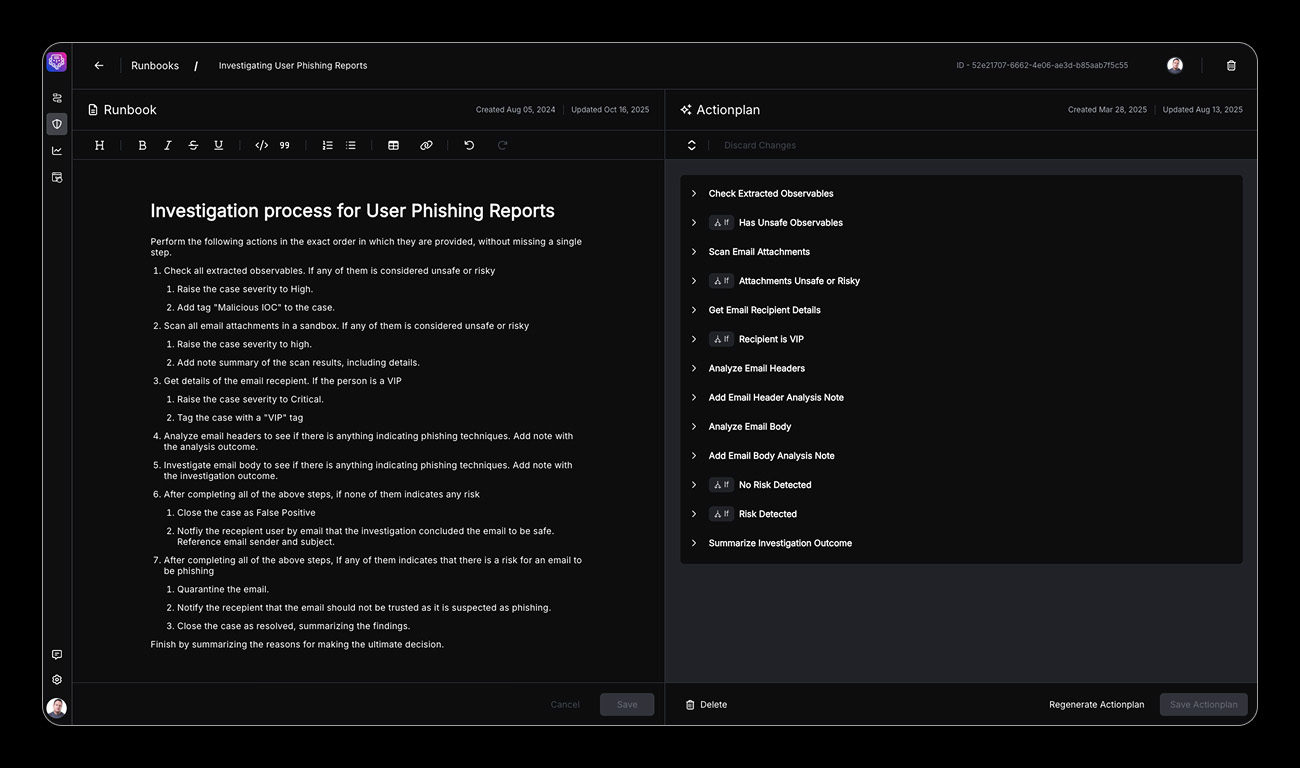Toggle italic formatting

[x=167, y=145]
